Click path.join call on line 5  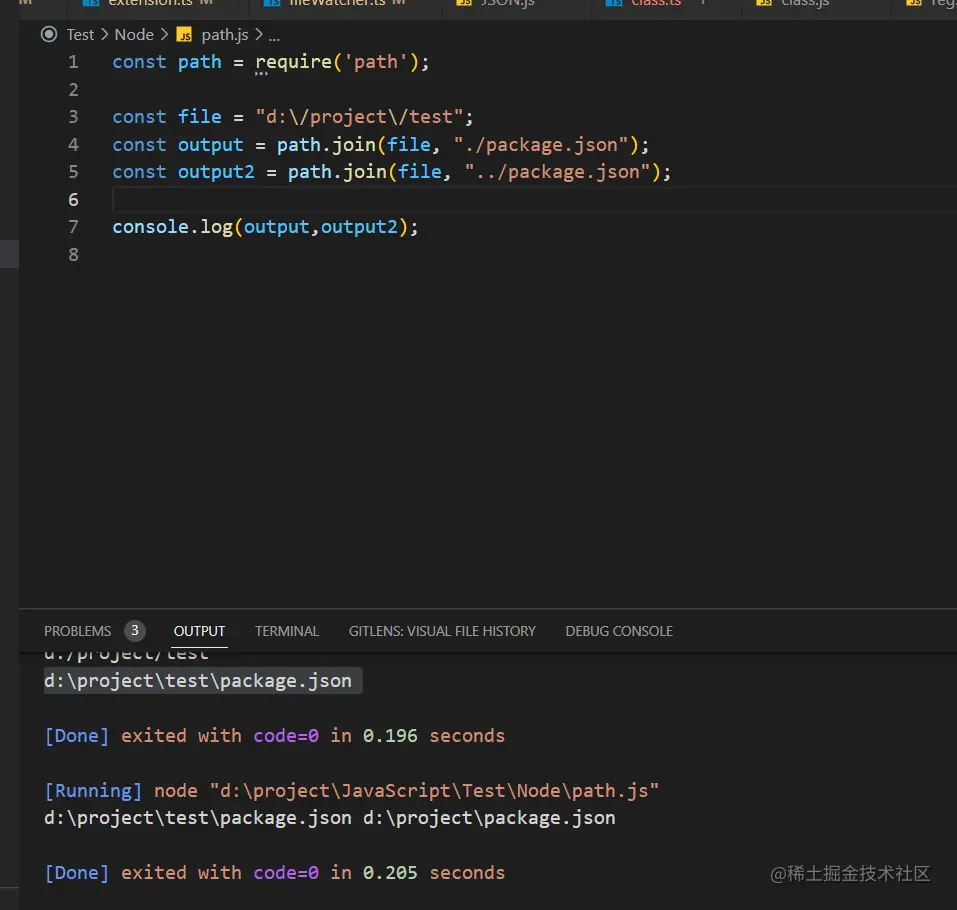click(x=338, y=172)
